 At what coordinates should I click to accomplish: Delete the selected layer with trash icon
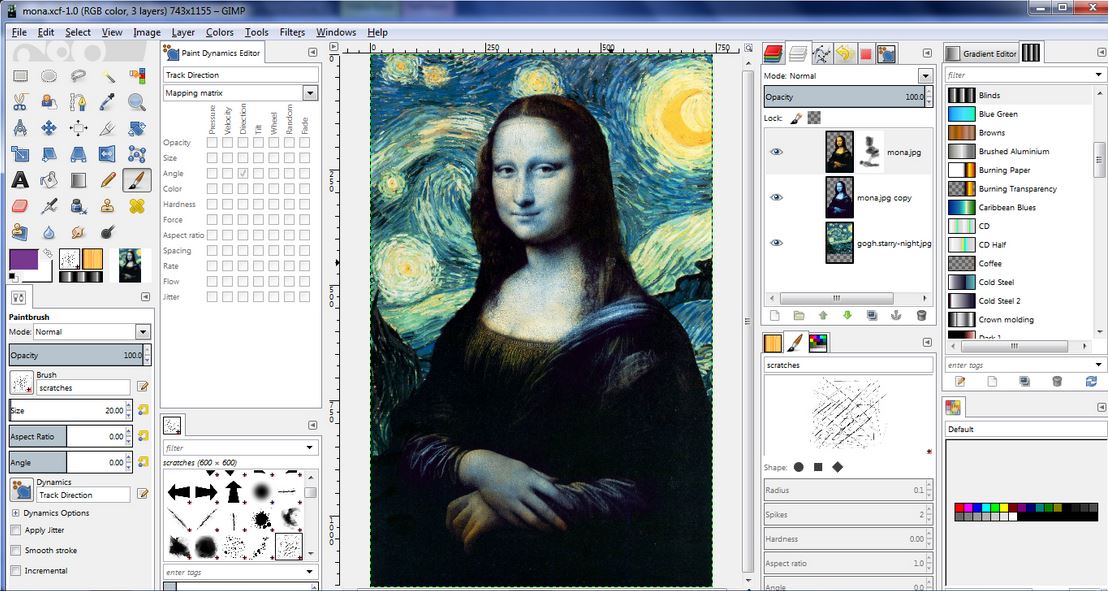[x=921, y=315]
